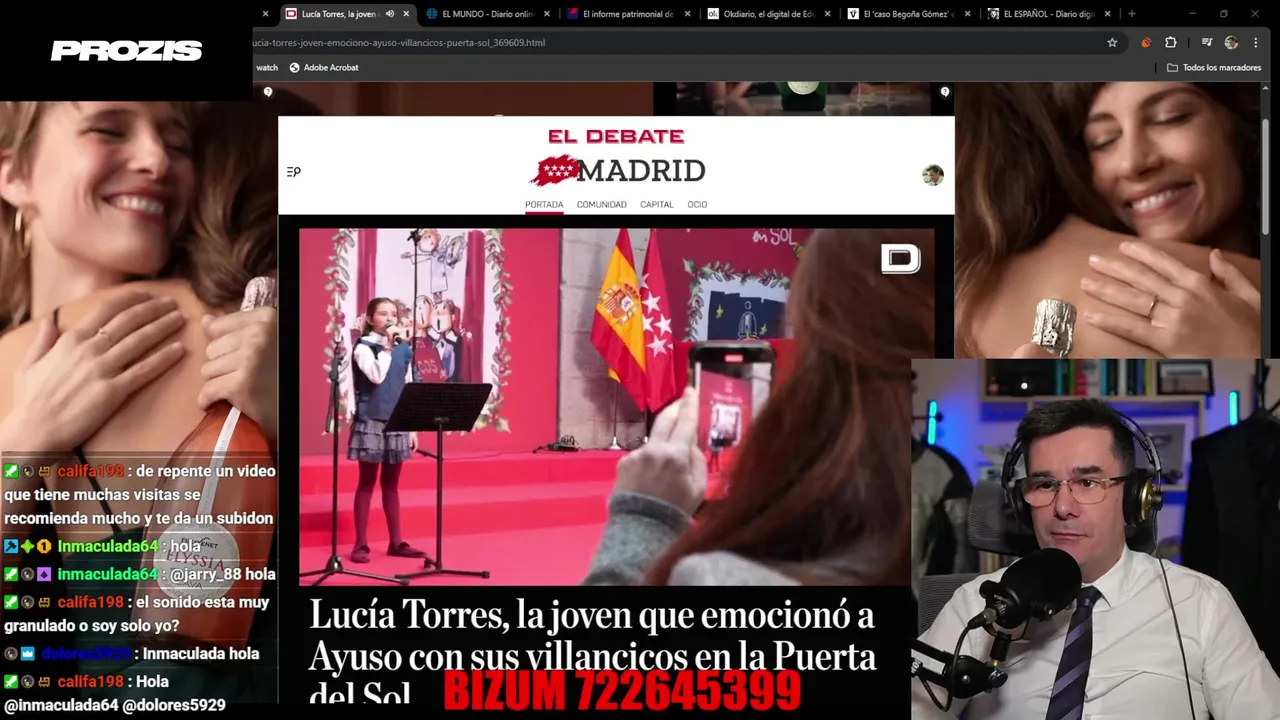The image size is (1280, 720).
Task: Mute audio icon on Lucía Torres tab
Action: tap(389, 14)
